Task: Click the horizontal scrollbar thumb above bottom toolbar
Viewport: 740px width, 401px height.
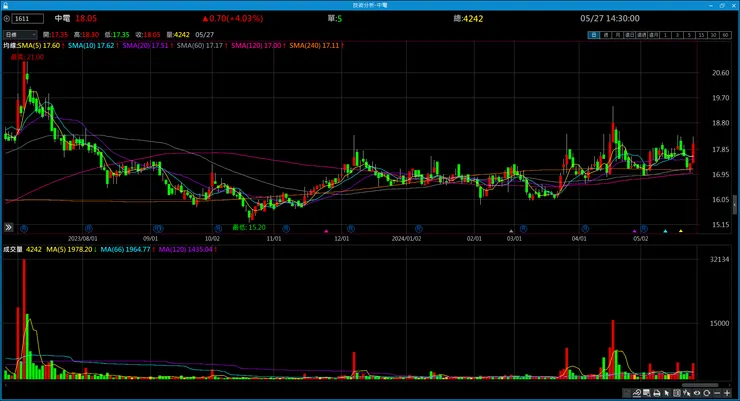Action: (700, 385)
